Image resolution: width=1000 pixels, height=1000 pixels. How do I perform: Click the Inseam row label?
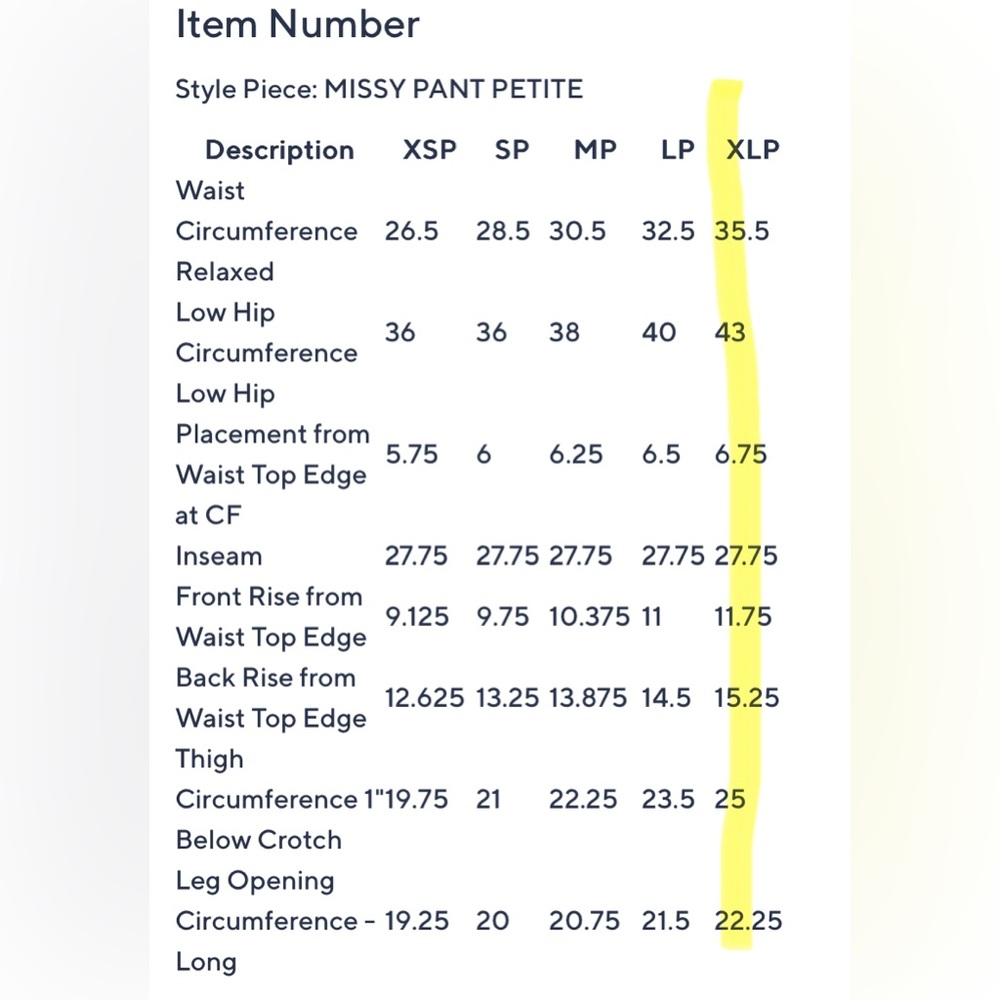(x=219, y=556)
